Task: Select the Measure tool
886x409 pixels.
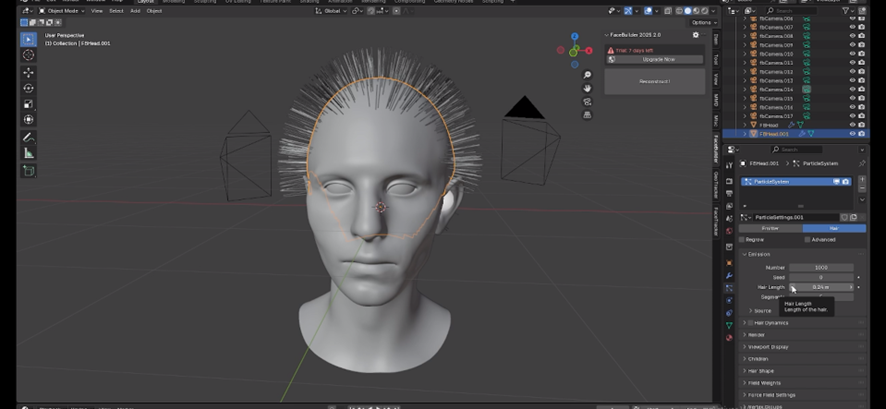Action: (28, 152)
